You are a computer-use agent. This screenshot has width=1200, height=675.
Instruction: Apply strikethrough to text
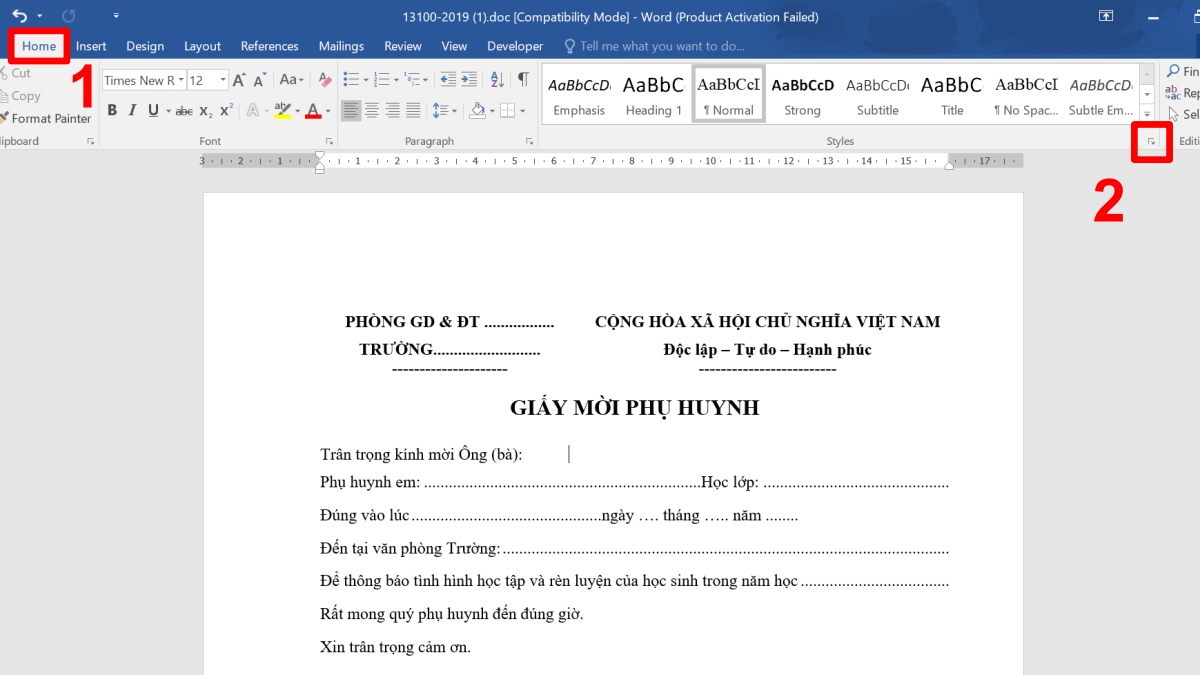coord(184,110)
